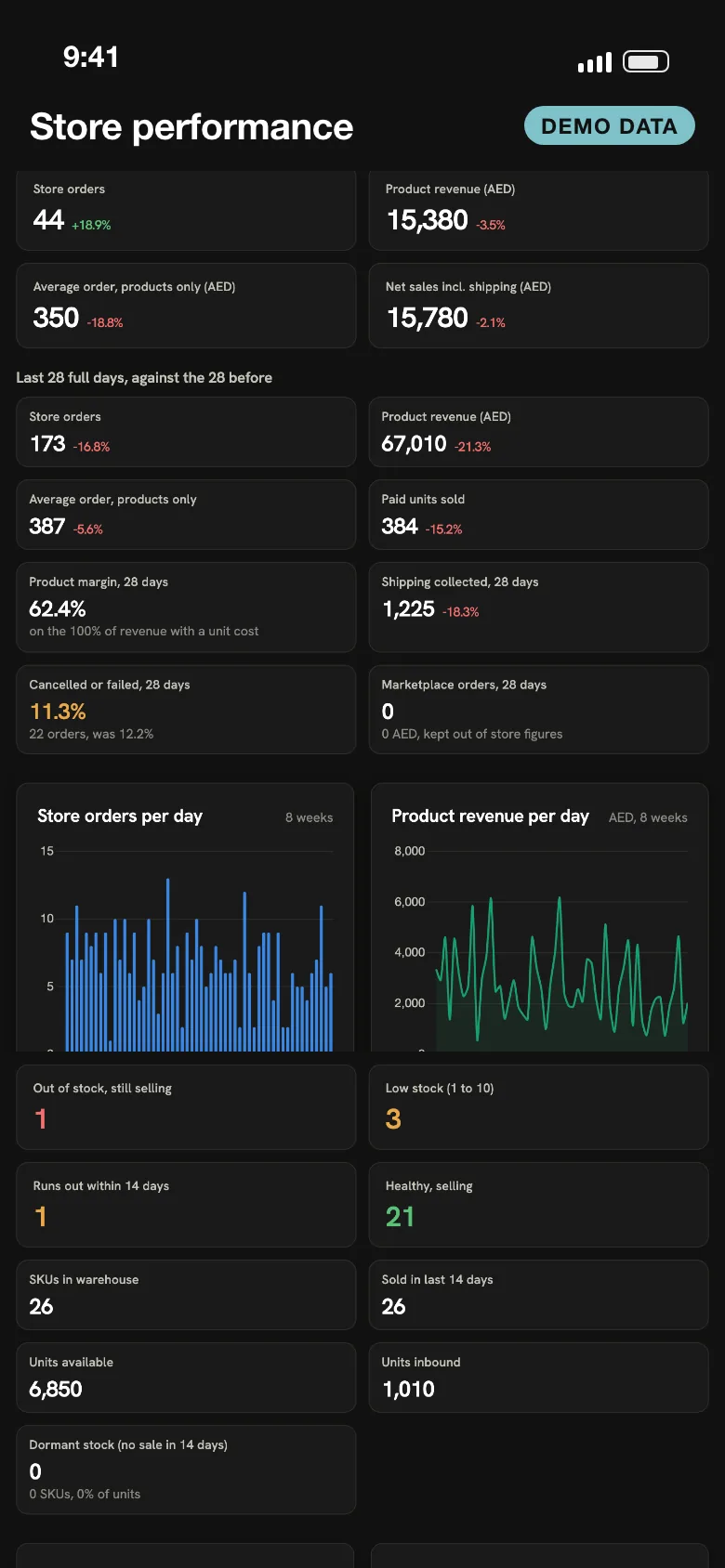725x1568 pixels.
Task: Tap 'AED, 8 weeks' label on revenue chart
Action: (648, 817)
